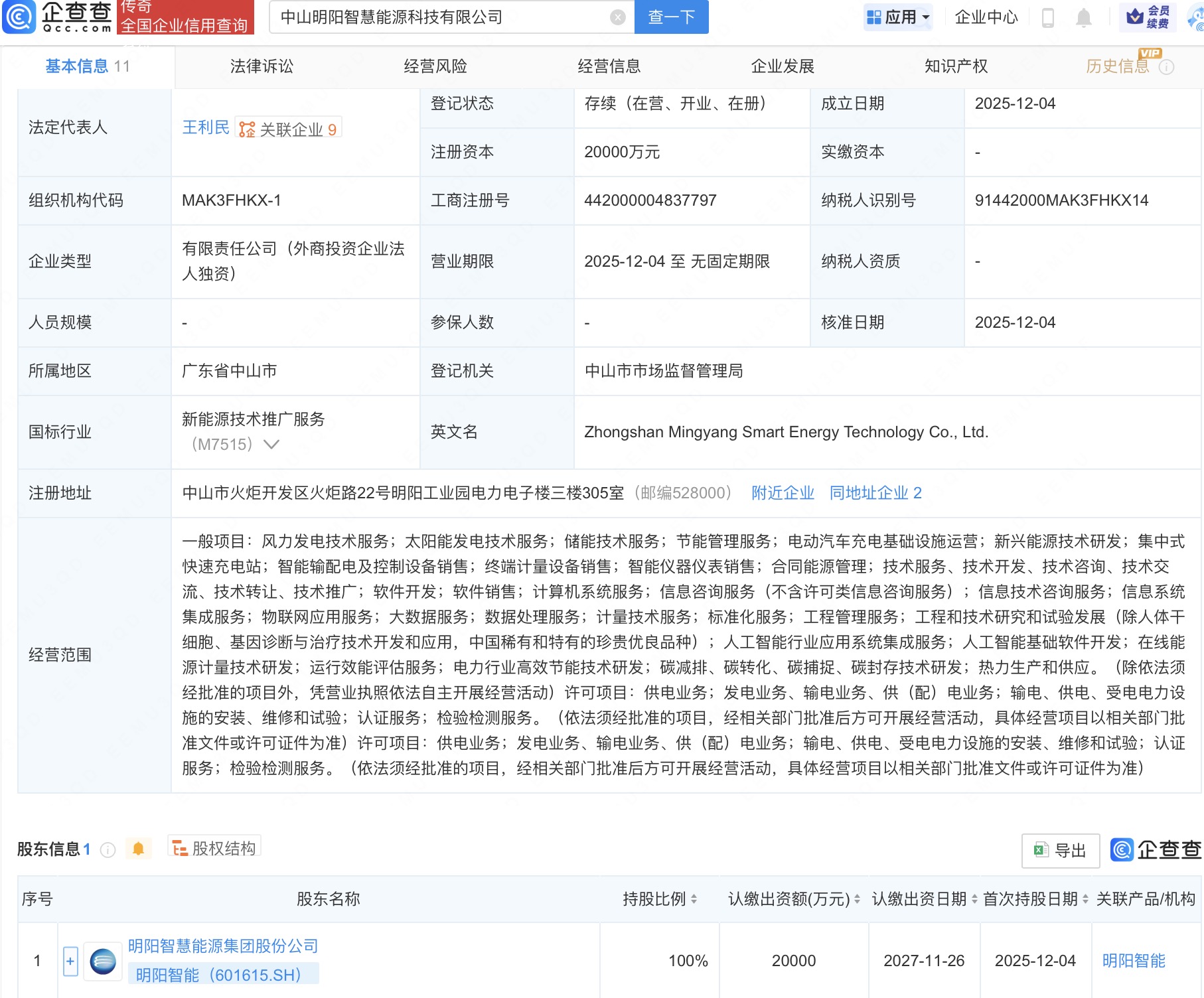Screen dimensions: 1204x998
Task: Click the 明阳智慧能源集团 company logo
Action: click(103, 961)
